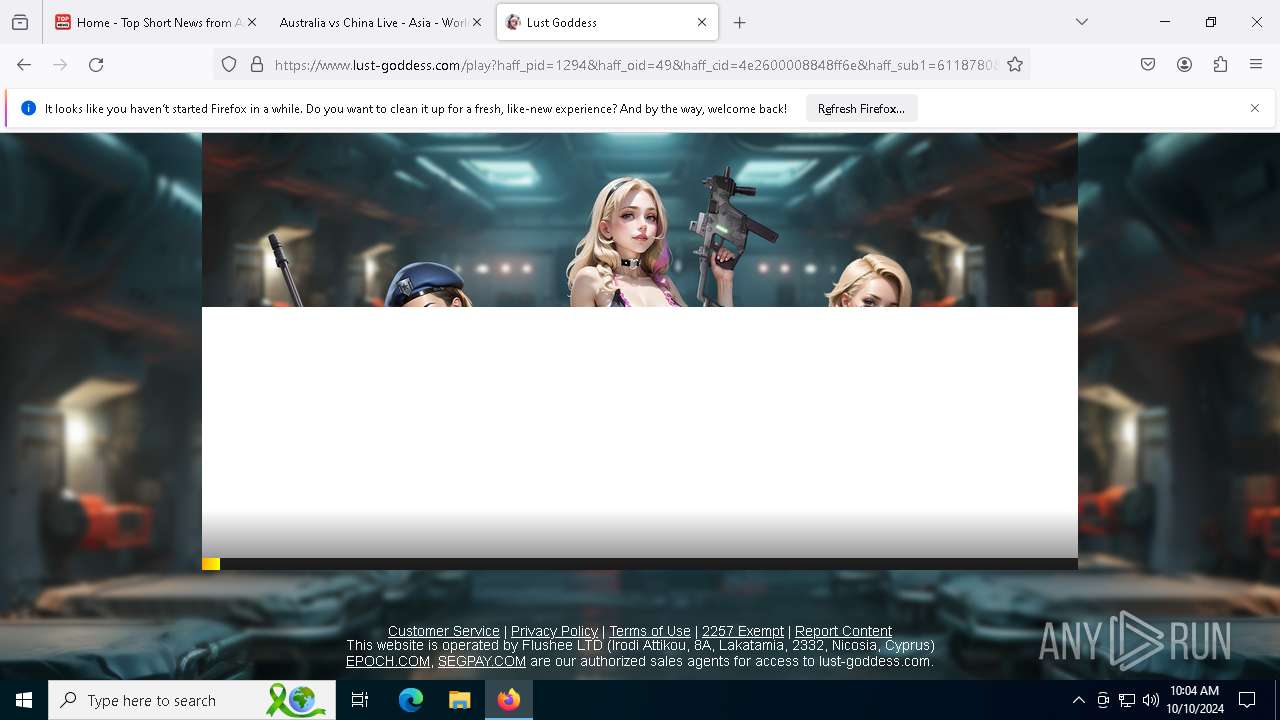
Task: Open Task View from taskbar
Action: pos(360,700)
